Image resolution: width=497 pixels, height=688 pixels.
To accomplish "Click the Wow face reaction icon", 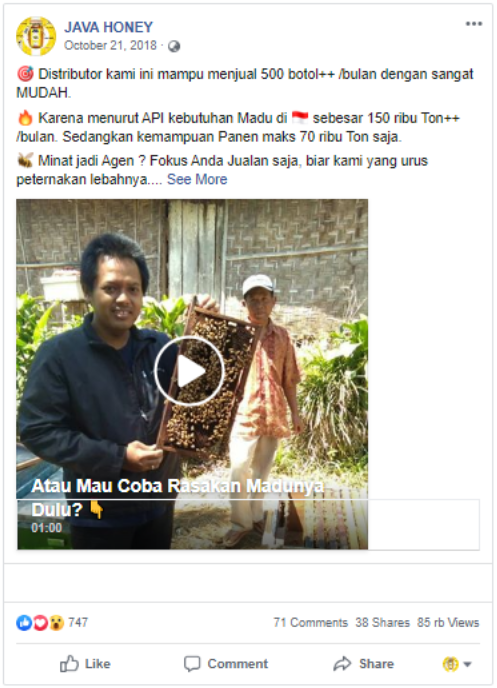I will pyautogui.click(x=56, y=623).
